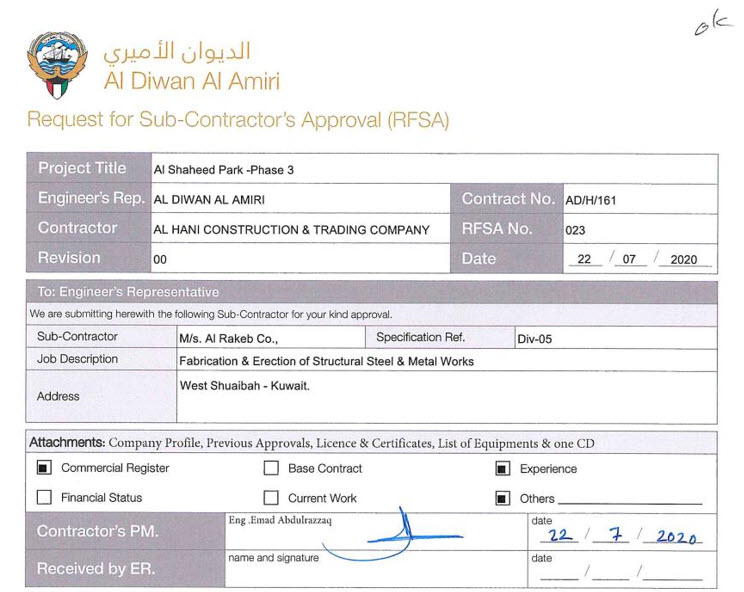Click empty day blank in Received by ER. date

(x=559, y=573)
